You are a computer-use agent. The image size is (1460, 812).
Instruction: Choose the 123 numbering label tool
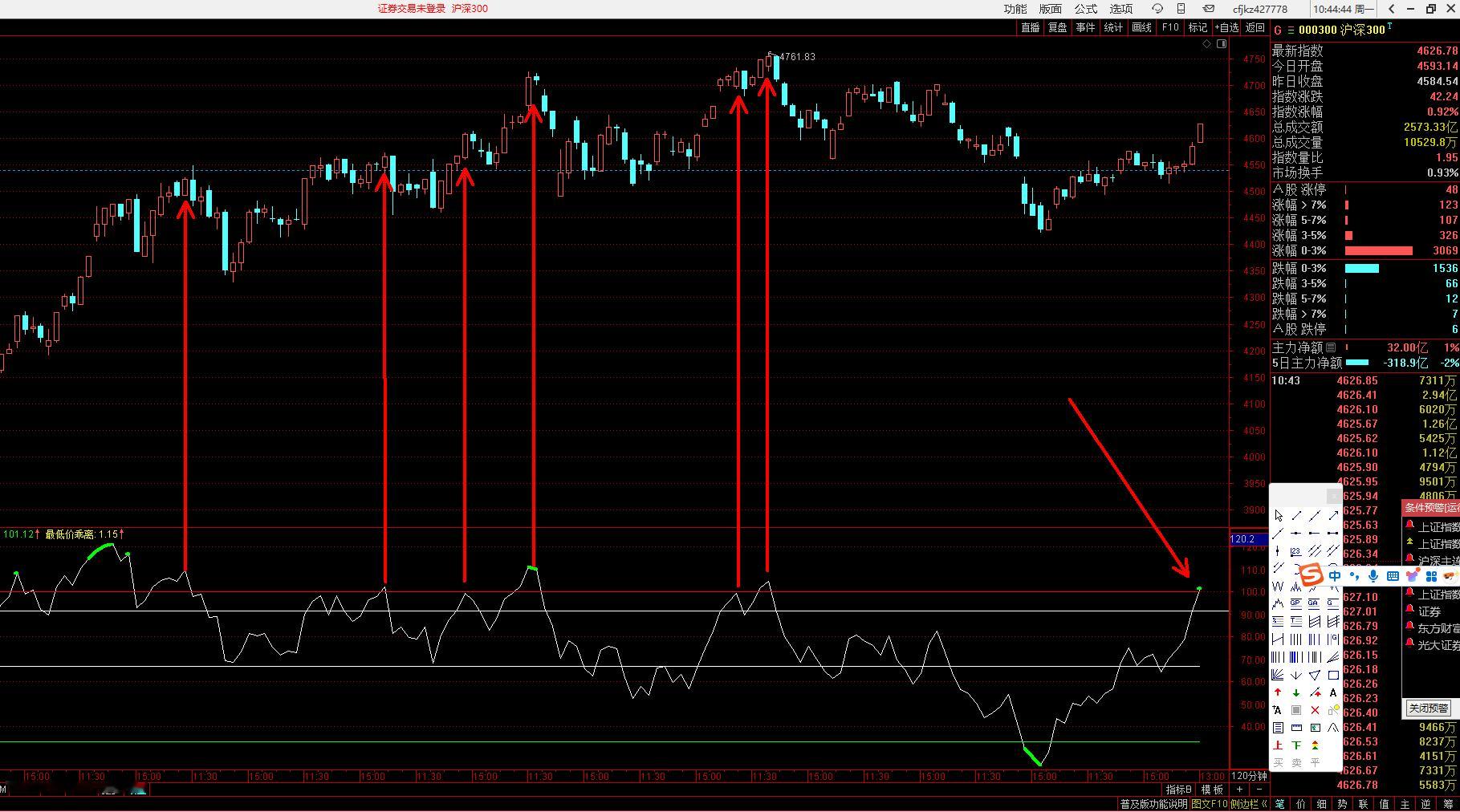click(1296, 550)
